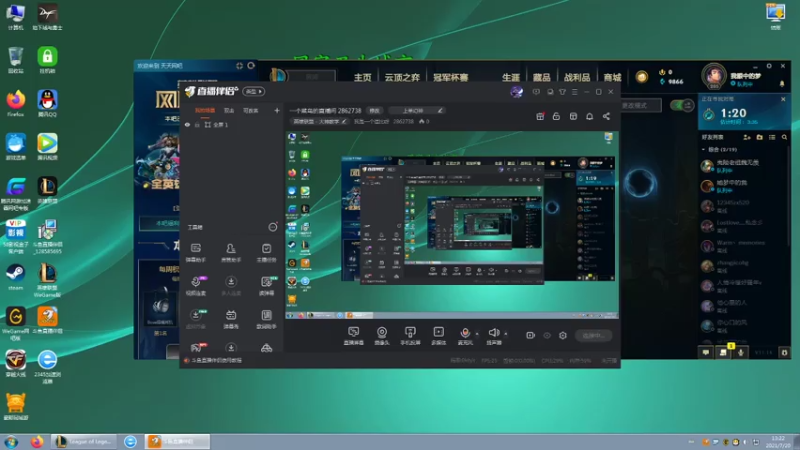Open 主播任务 tool in toolbox
800x450 pixels.
(266, 253)
